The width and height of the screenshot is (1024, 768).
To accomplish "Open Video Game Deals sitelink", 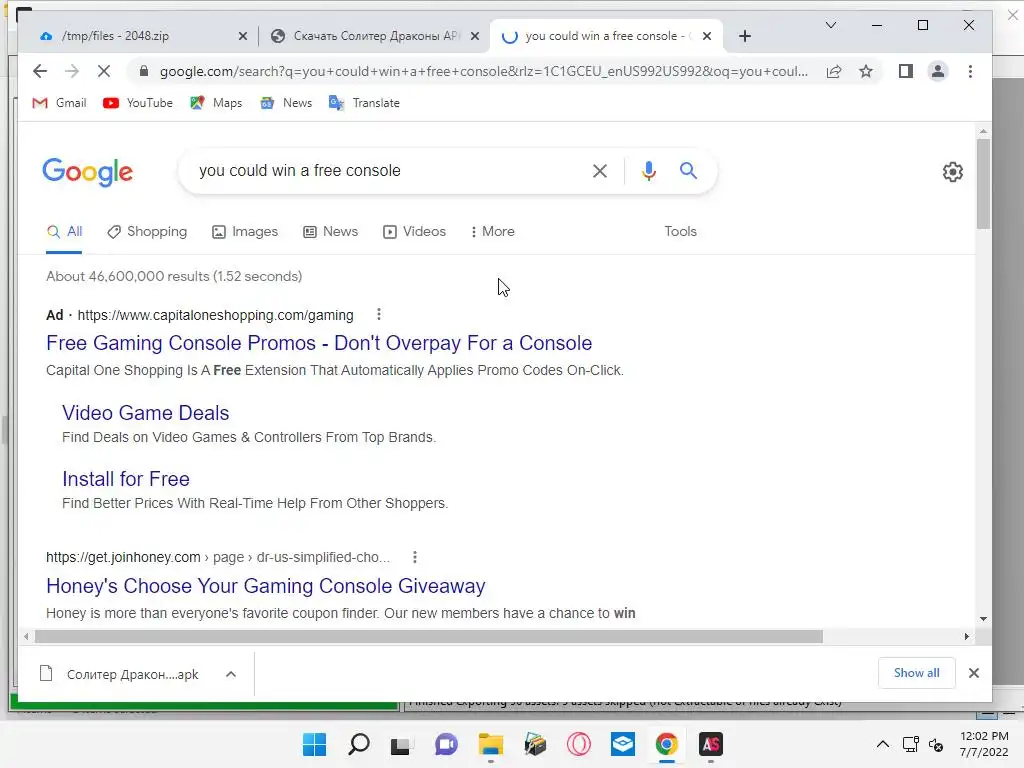I will [146, 413].
